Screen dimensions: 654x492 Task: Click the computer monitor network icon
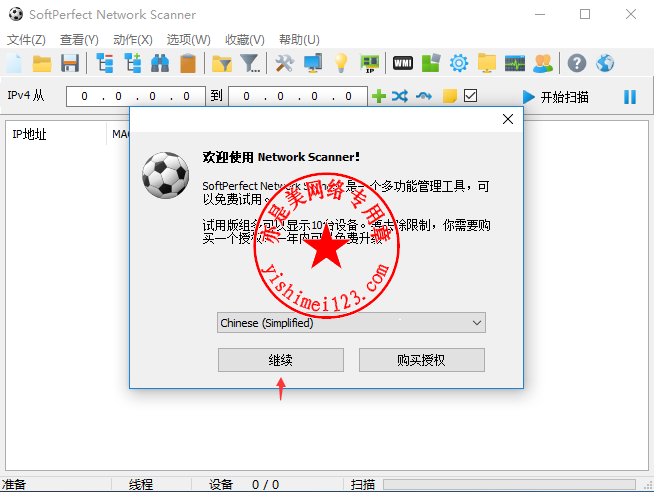click(313, 63)
